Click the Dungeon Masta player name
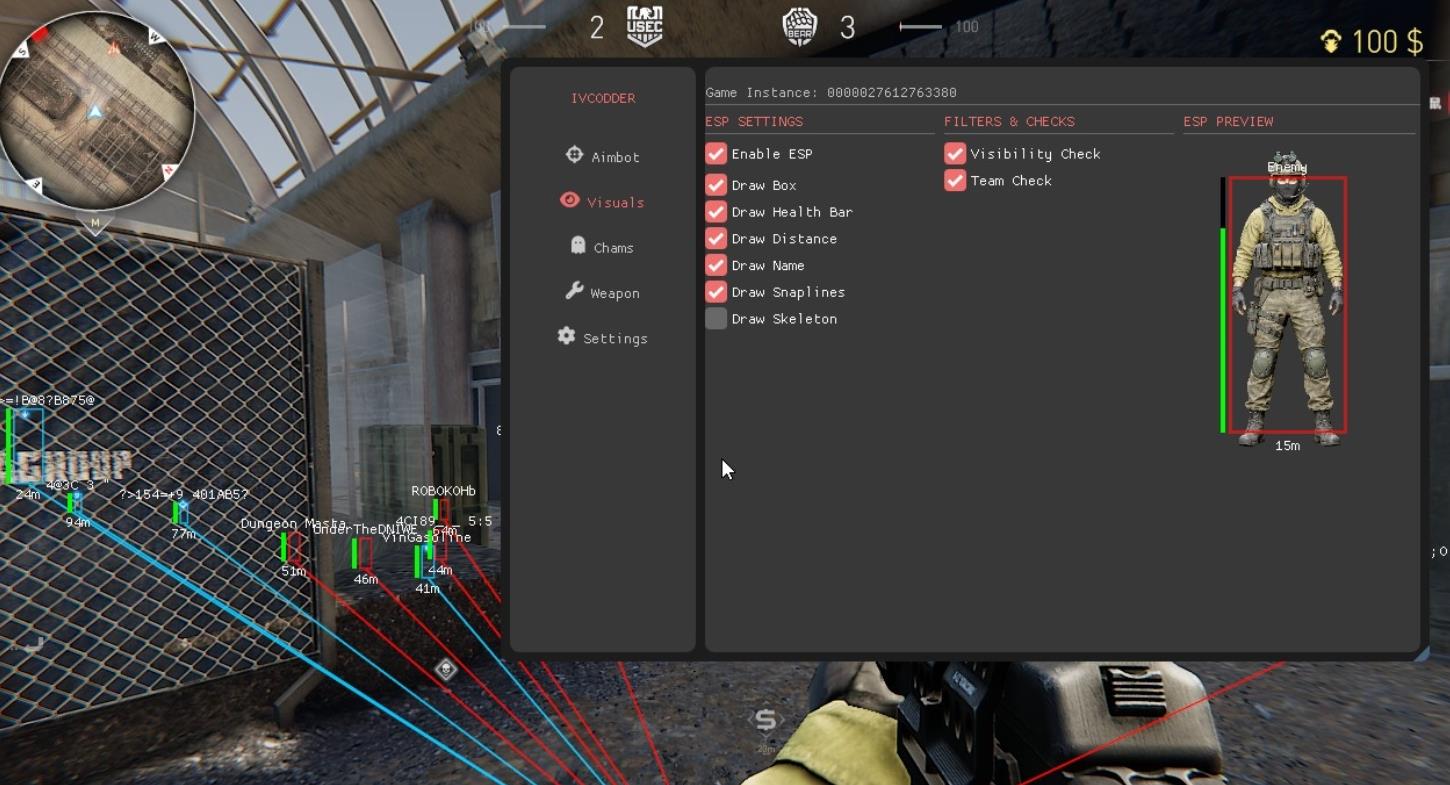The image size is (1450, 785). [293, 524]
